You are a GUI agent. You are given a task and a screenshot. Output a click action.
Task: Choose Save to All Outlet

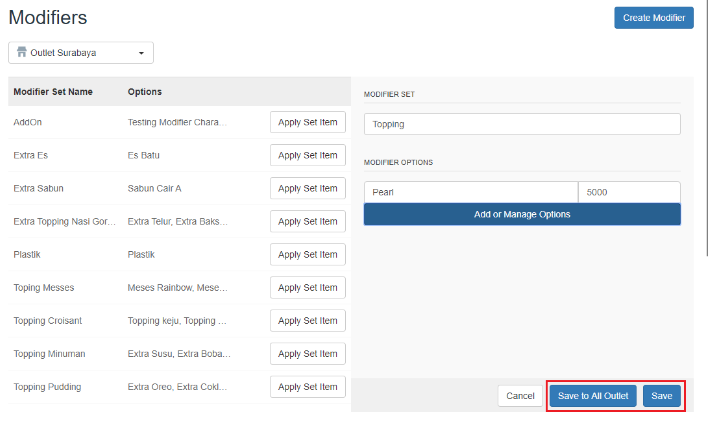coord(592,396)
